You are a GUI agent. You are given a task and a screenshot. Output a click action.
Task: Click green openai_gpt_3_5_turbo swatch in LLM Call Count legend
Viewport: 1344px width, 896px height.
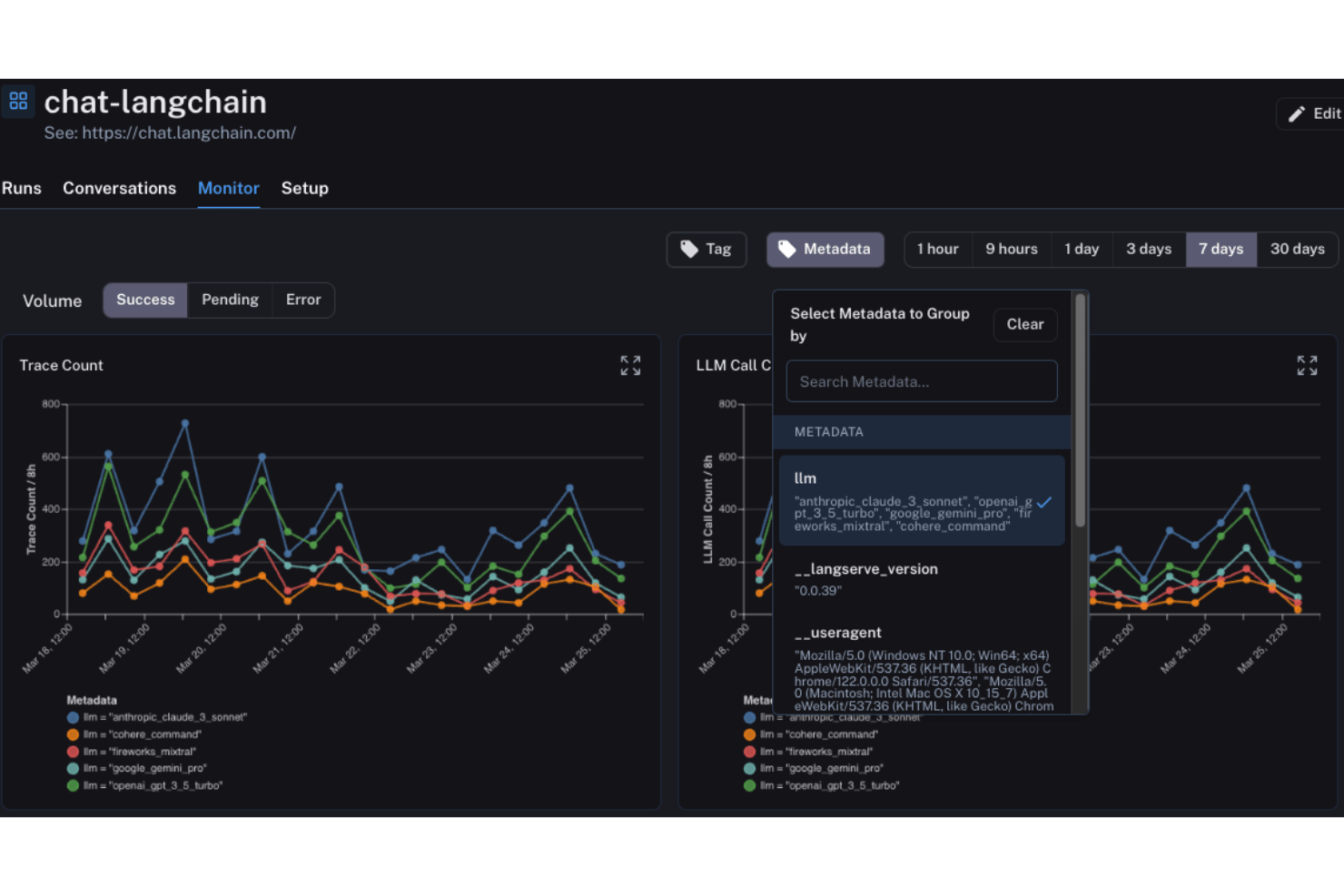[749, 785]
